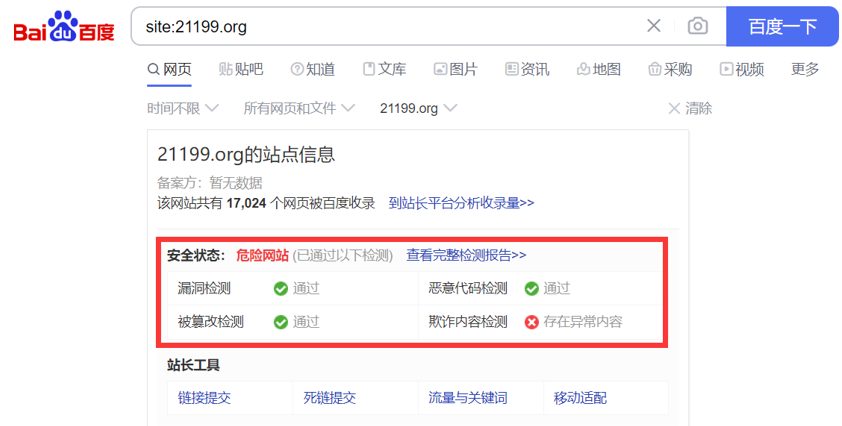Click the green check icon beside 漏洞检测

pos(281,289)
